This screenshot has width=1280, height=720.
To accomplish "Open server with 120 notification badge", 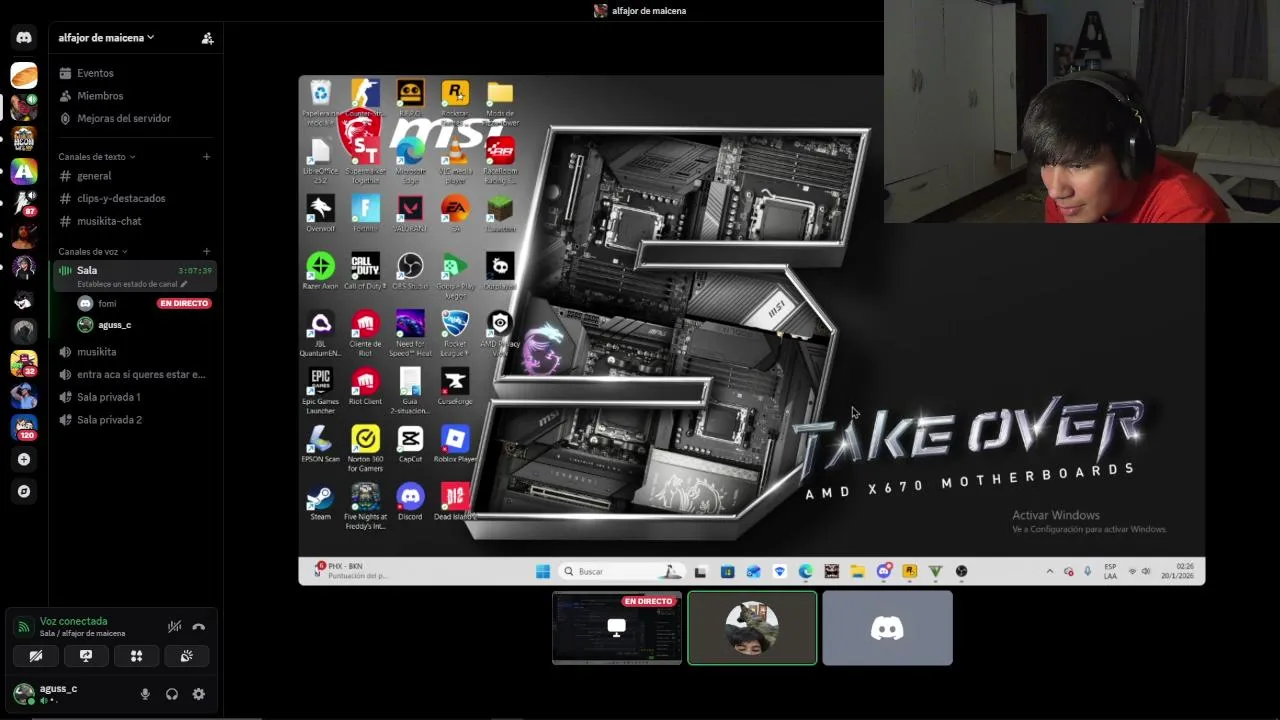I will 24,427.
